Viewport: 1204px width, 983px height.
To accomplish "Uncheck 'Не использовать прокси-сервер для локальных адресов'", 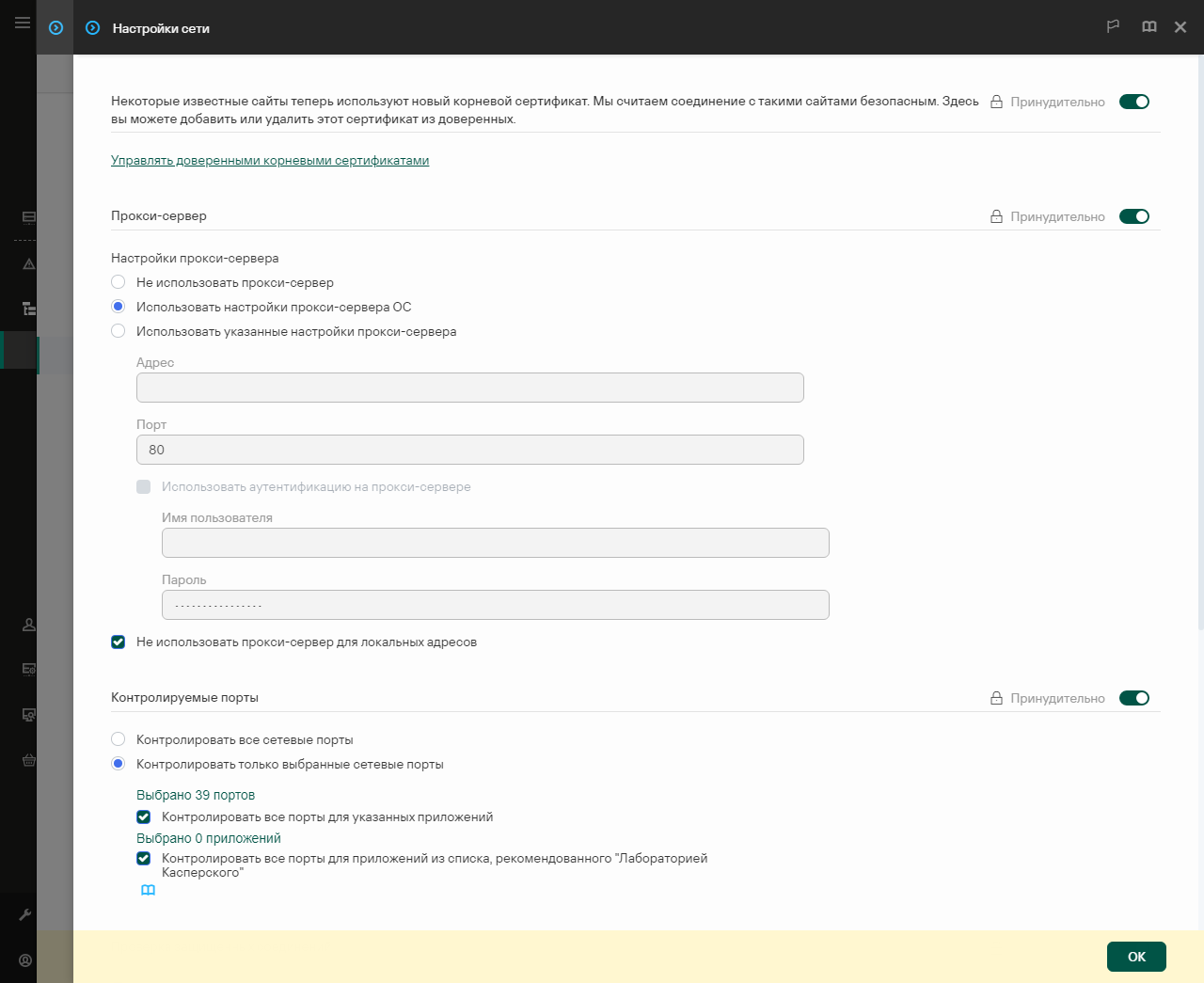I will pos(119,642).
